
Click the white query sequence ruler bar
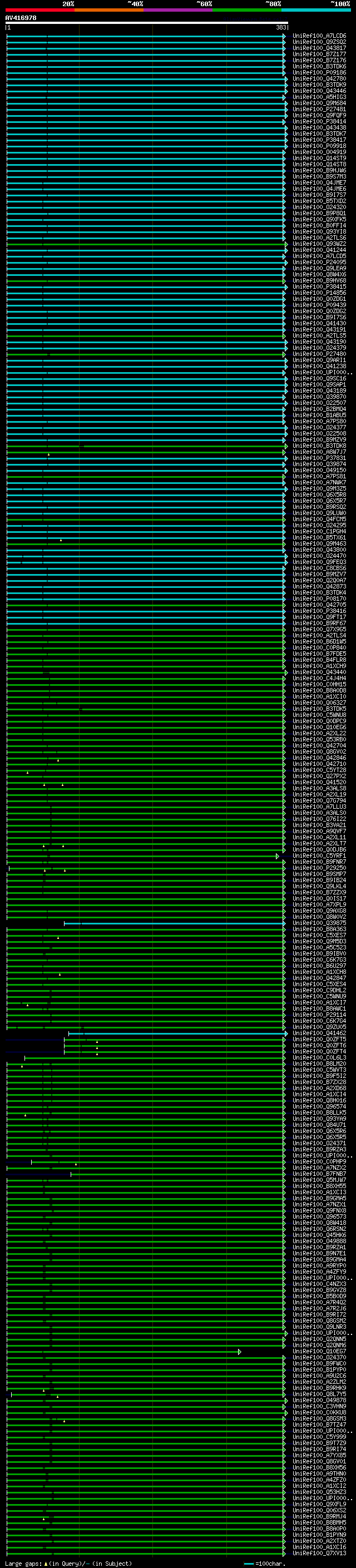click(x=147, y=22)
